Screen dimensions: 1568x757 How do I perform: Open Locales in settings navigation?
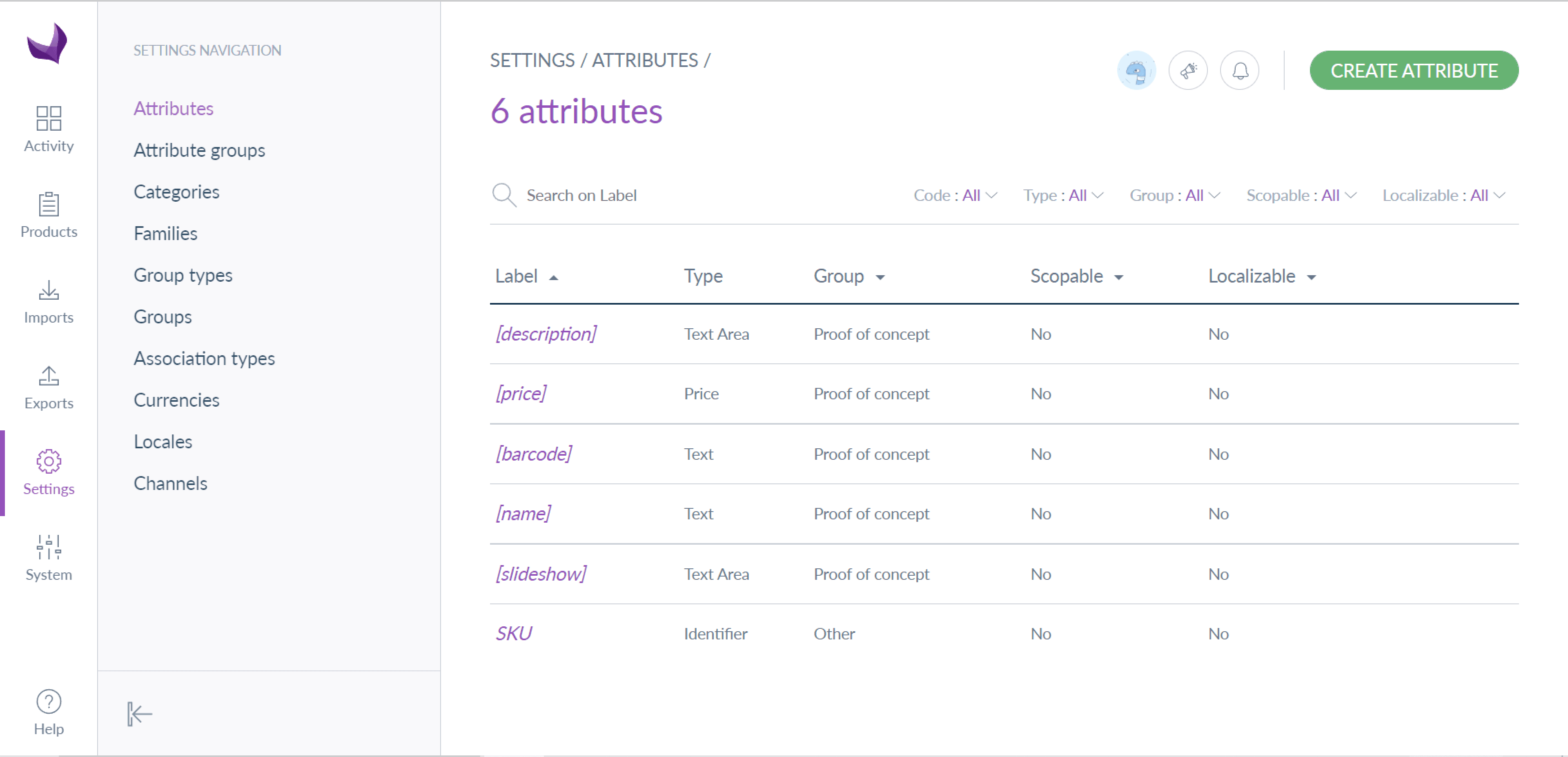pos(163,442)
